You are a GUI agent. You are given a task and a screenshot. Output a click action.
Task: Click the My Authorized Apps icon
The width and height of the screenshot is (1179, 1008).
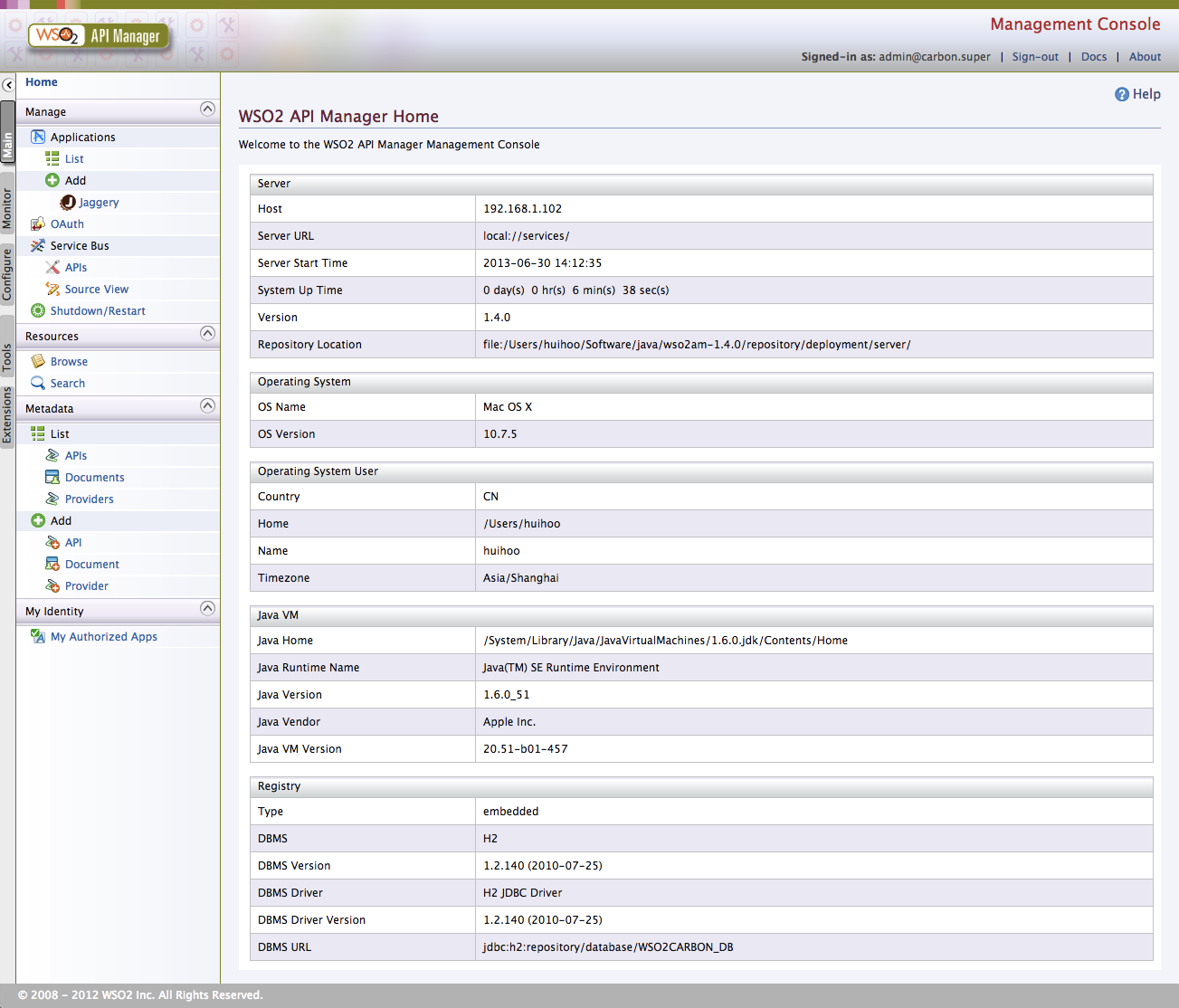[x=37, y=636]
